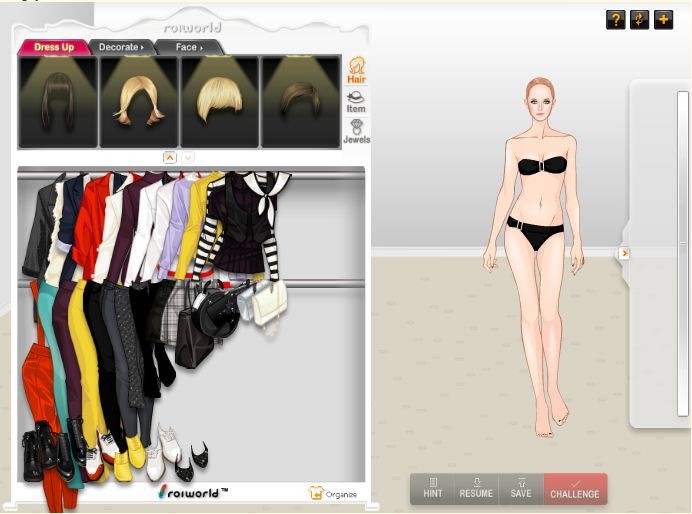Choose the long dark straight hairstyle

pos(58,102)
